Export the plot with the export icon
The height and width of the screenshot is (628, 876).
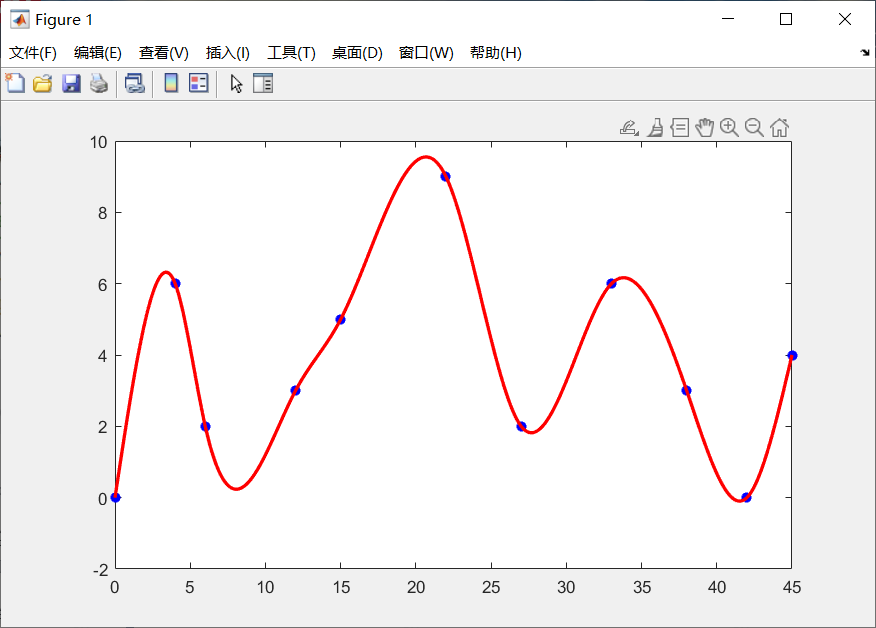[628, 127]
